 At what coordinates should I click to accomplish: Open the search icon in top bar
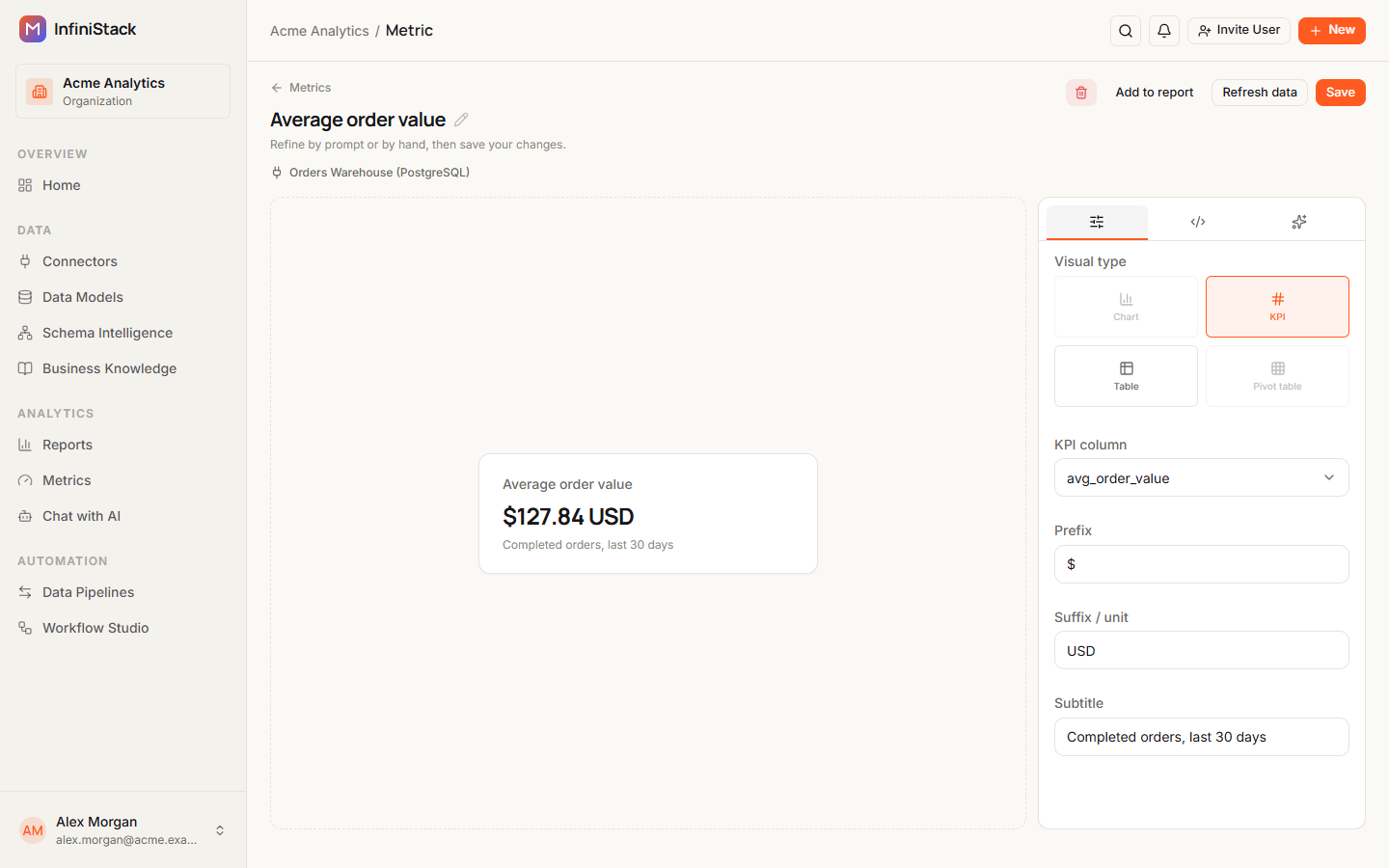[1126, 31]
